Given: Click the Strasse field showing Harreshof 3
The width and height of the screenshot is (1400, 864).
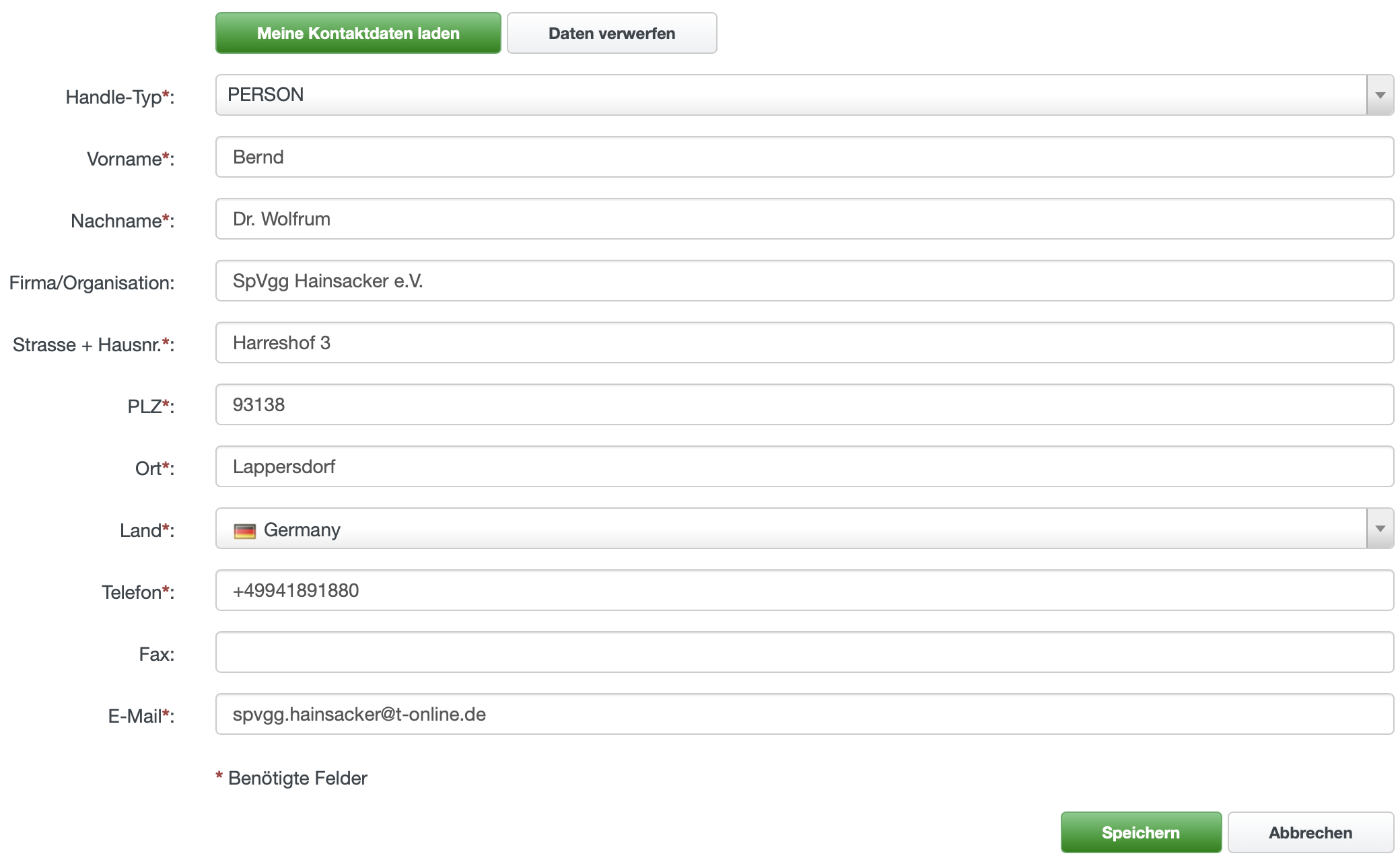Looking at the screenshot, I should [x=804, y=343].
